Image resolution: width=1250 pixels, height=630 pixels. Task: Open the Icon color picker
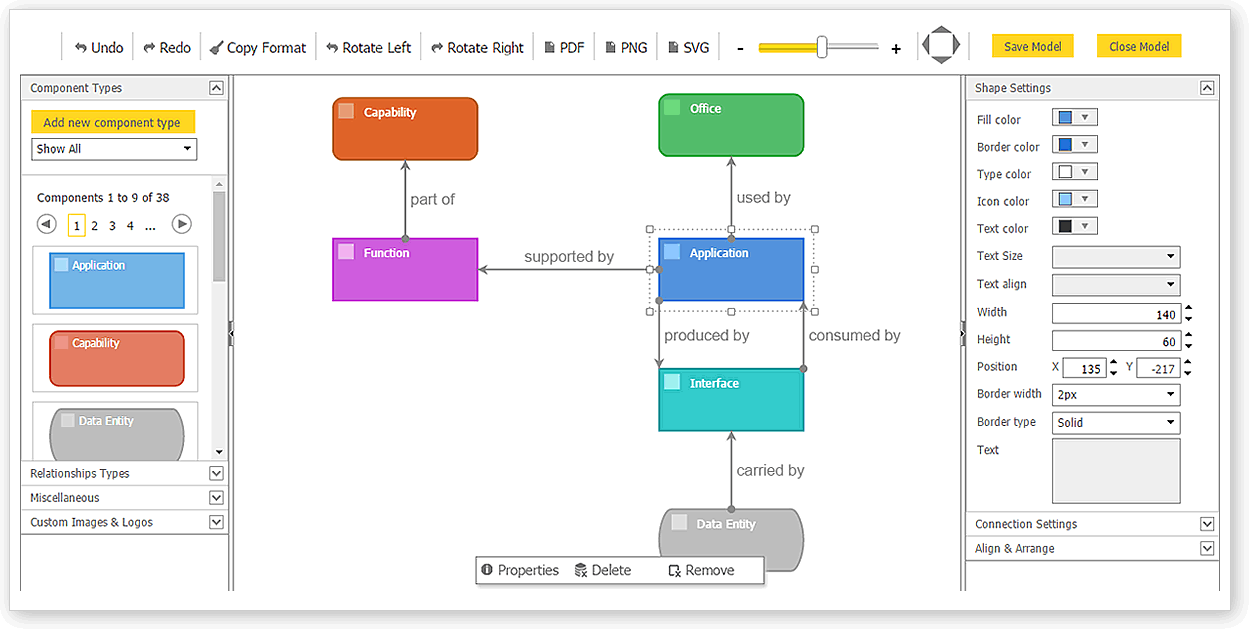click(1075, 199)
